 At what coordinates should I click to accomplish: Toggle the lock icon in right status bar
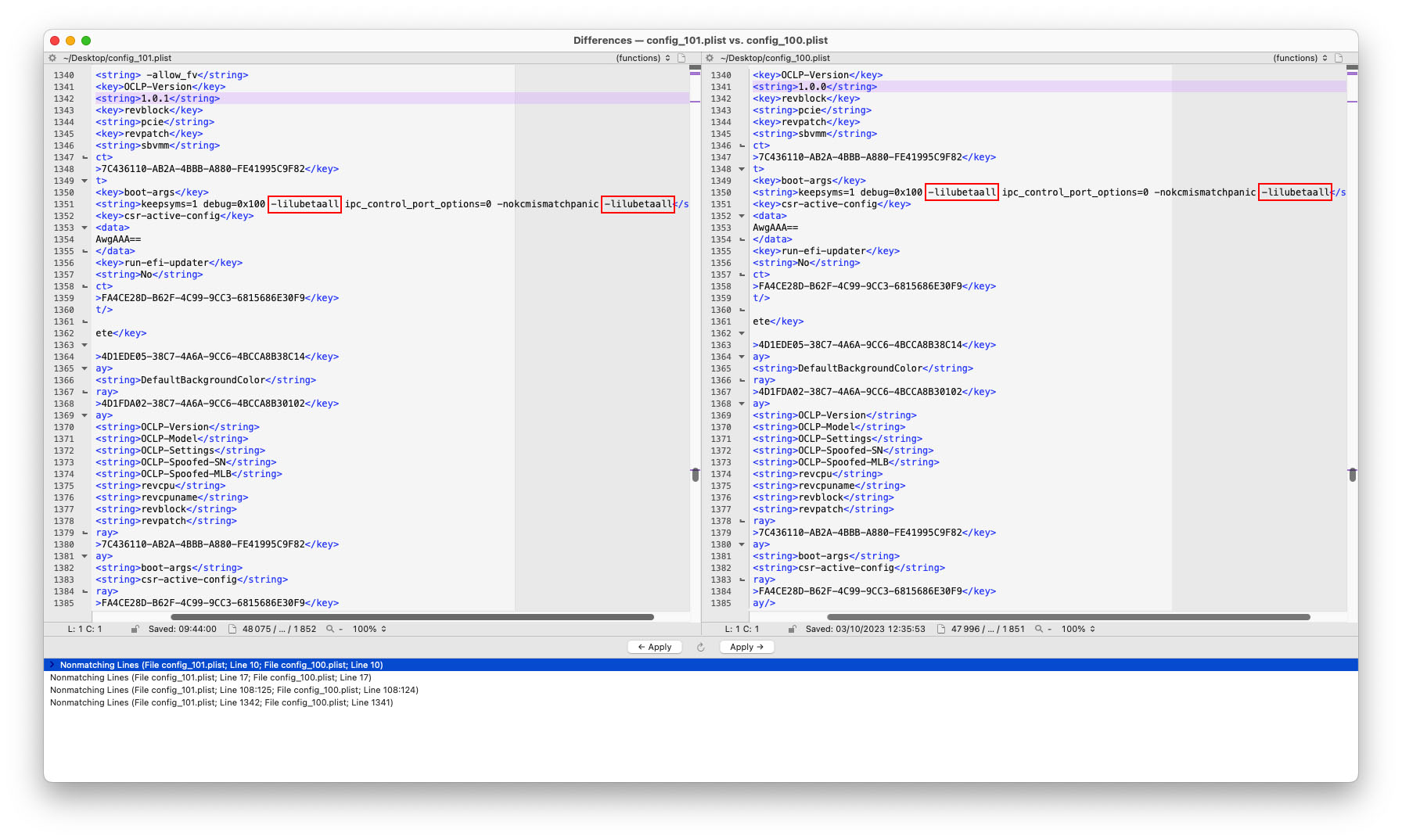[x=793, y=629]
